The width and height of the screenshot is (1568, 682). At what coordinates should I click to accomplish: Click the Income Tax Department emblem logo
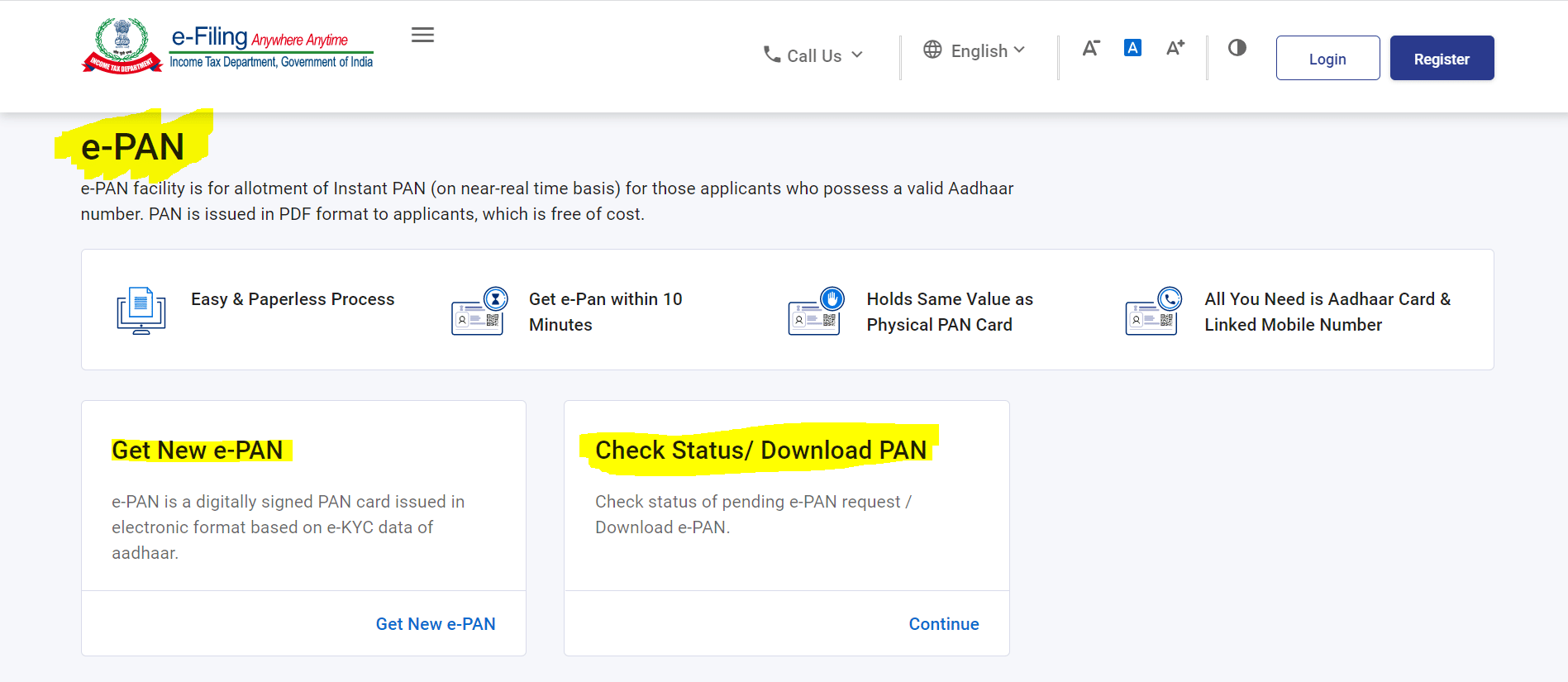coord(122,45)
